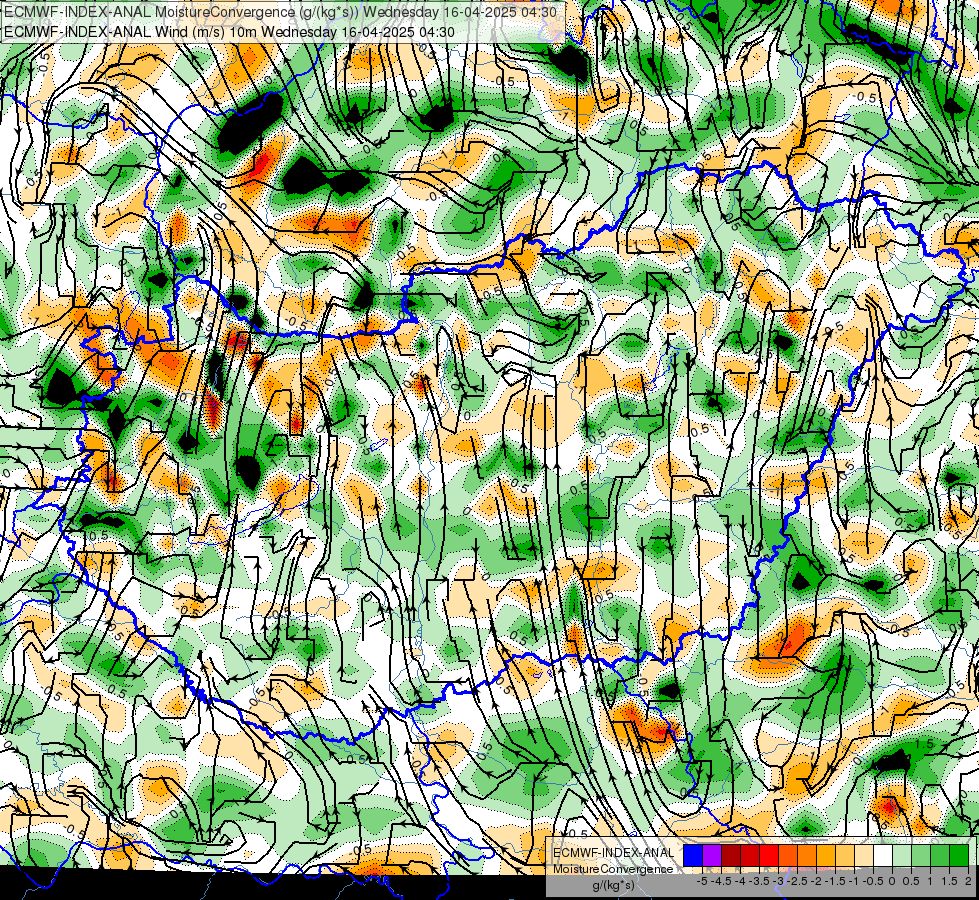This screenshot has width=979, height=900.
Task: Click the white legend color swatch
Action: coord(883,855)
